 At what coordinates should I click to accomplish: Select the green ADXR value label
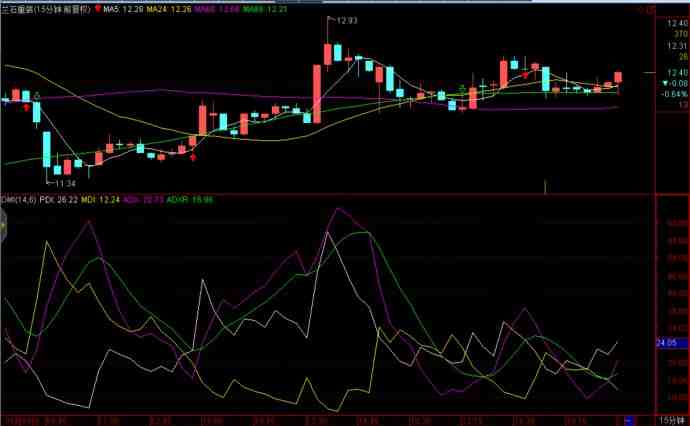(x=190, y=200)
